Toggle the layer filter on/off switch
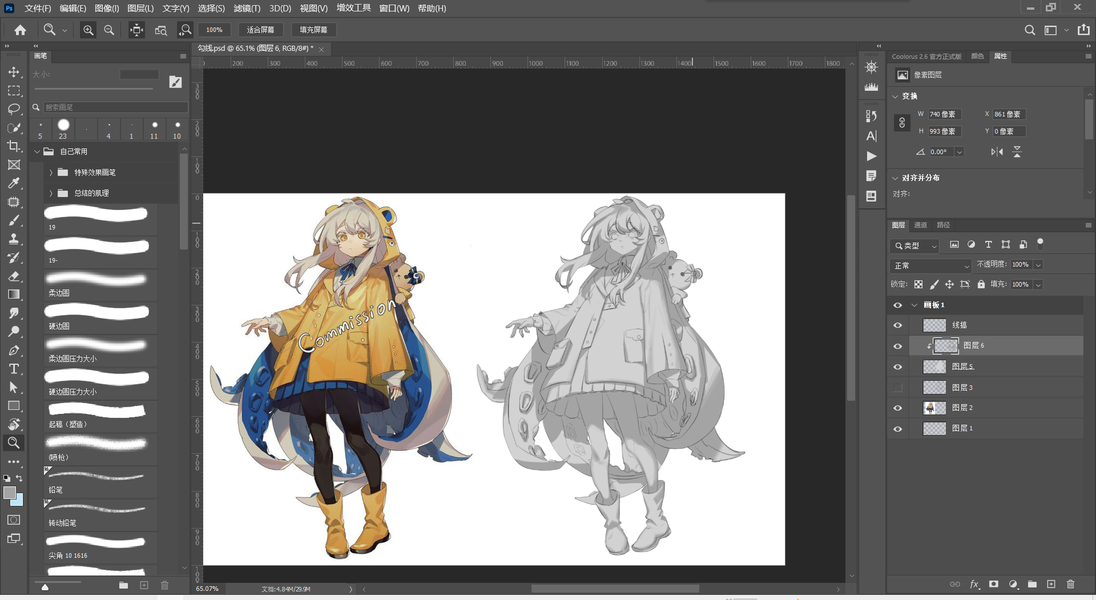Image resolution: width=1096 pixels, height=600 pixels. coord(1040,243)
